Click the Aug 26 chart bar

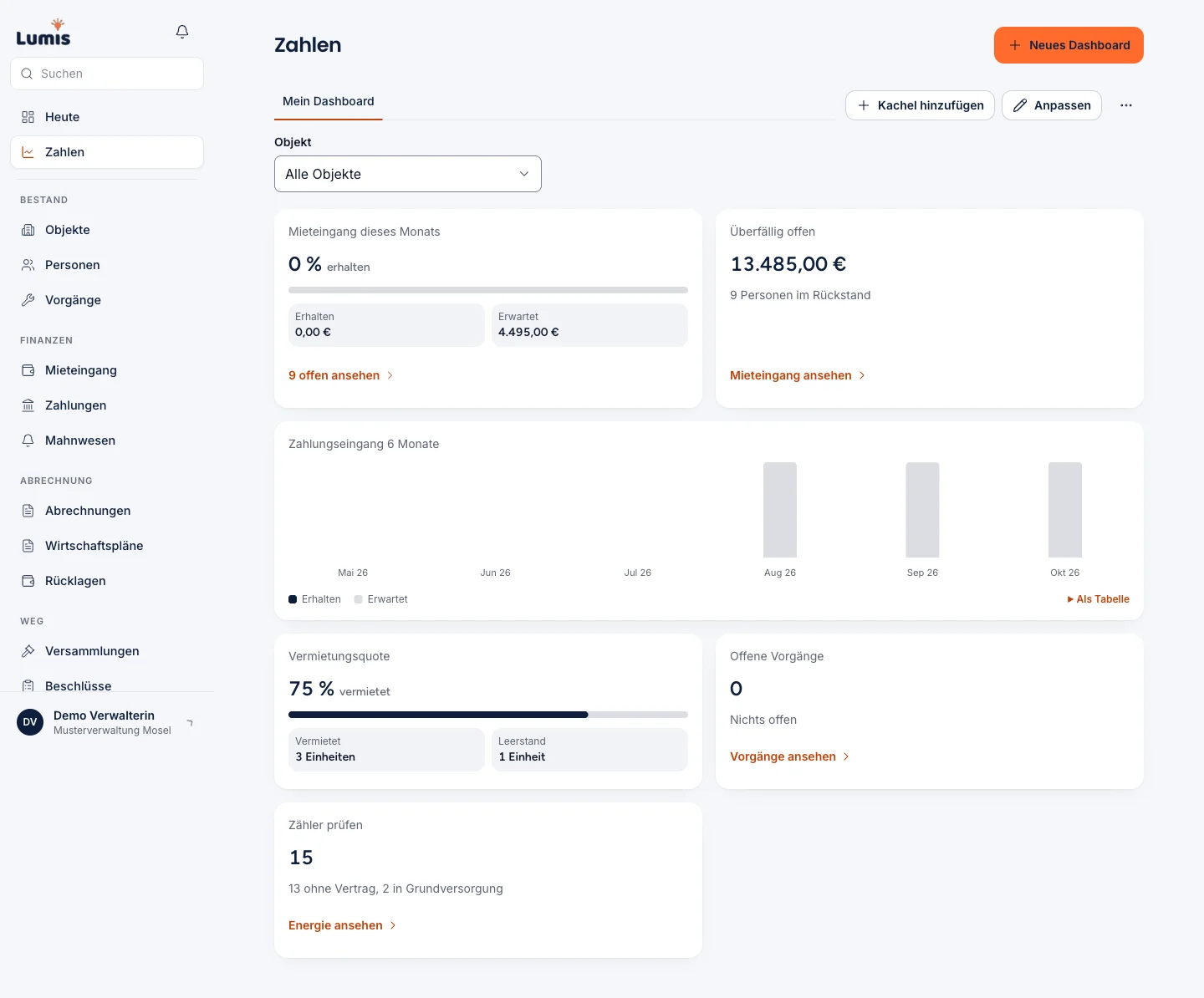pos(780,510)
